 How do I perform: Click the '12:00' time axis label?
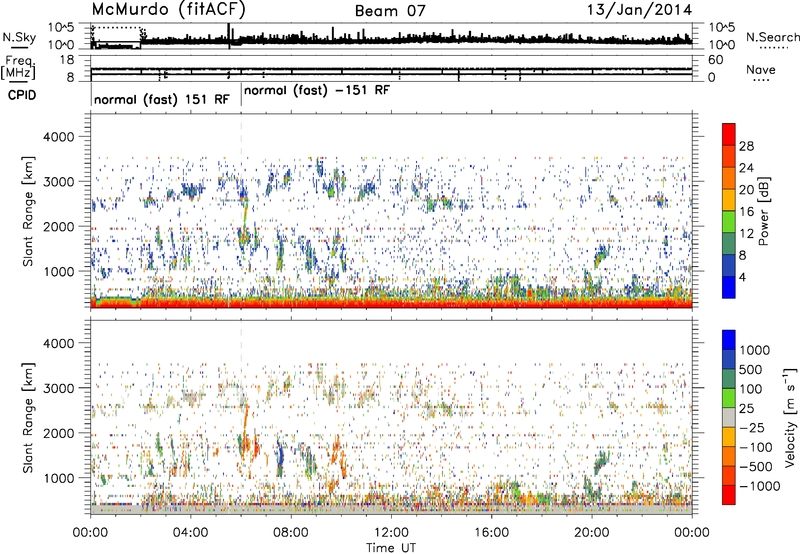tap(391, 533)
